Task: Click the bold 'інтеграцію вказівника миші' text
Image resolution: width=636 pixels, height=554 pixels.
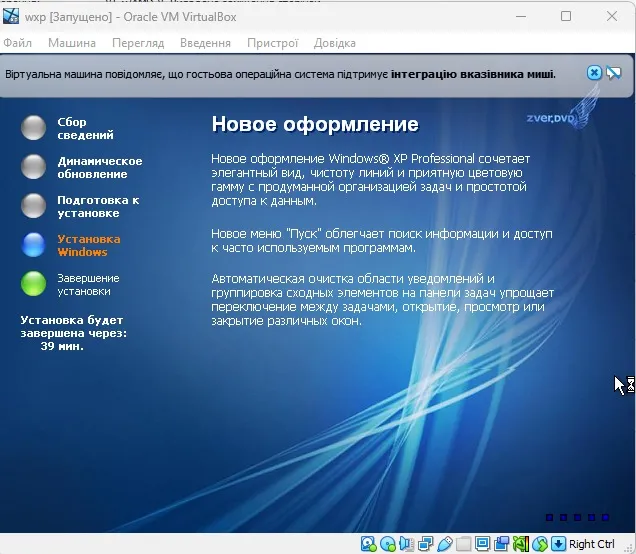Action: [473, 74]
